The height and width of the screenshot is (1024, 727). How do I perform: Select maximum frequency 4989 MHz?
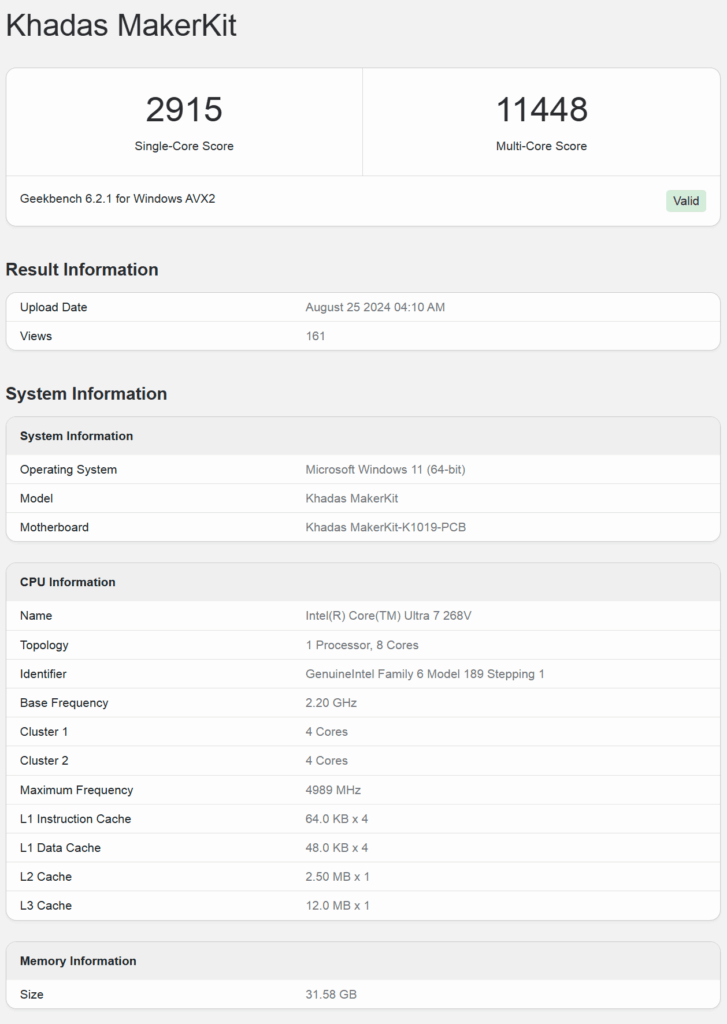pyautogui.click(x=333, y=790)
